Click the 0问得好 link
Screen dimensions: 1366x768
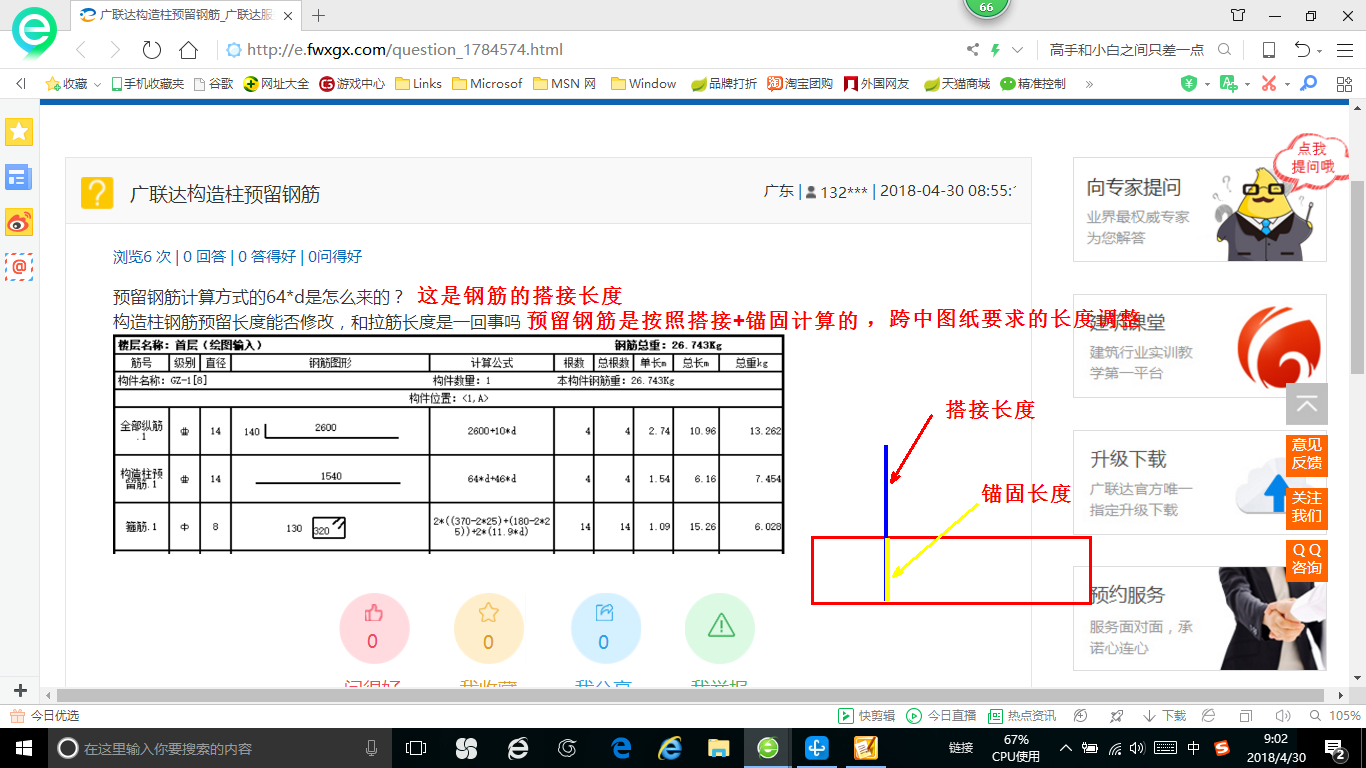pyautogui.click(x=334, y=257)
